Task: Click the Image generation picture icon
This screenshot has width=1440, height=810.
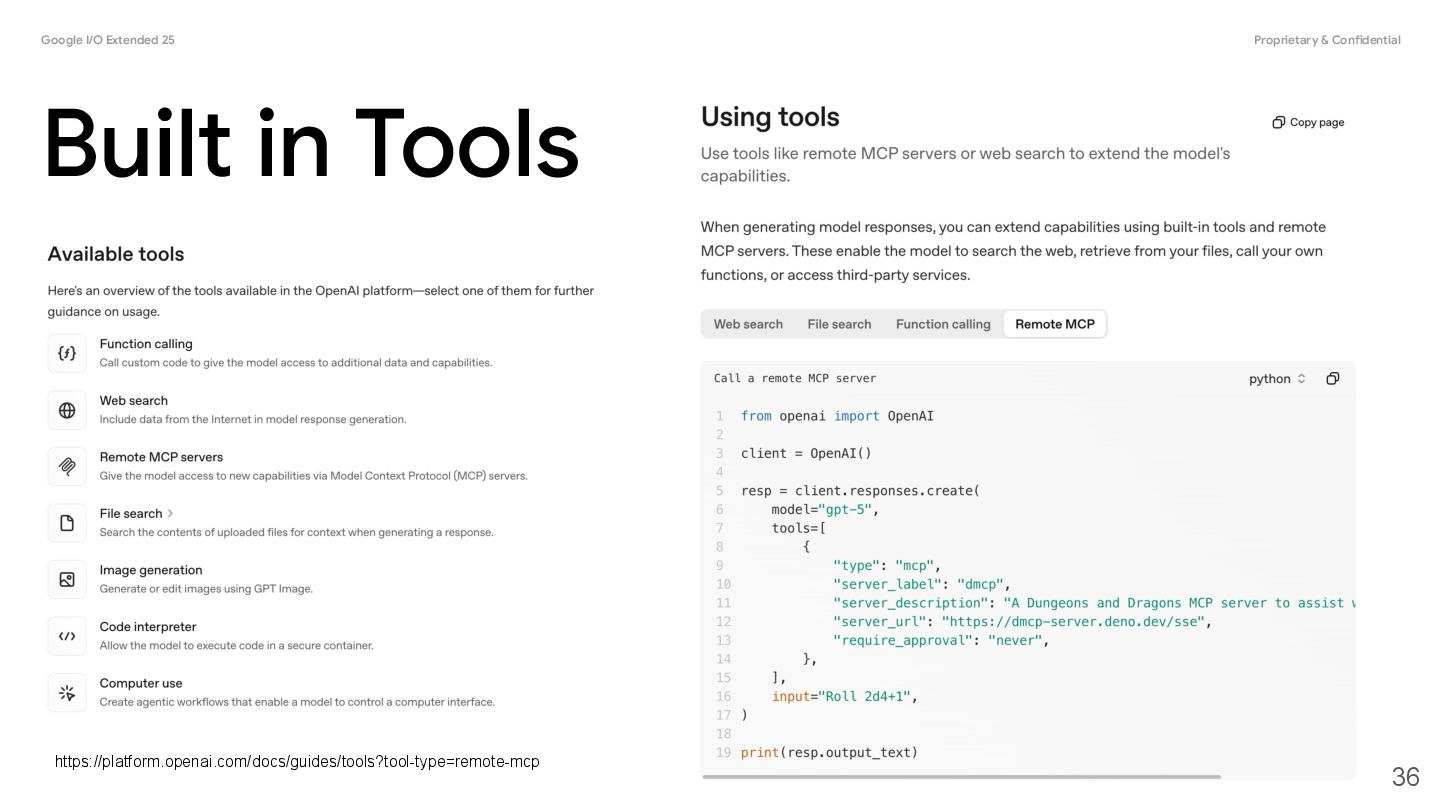Action: (x=67, y=579)
